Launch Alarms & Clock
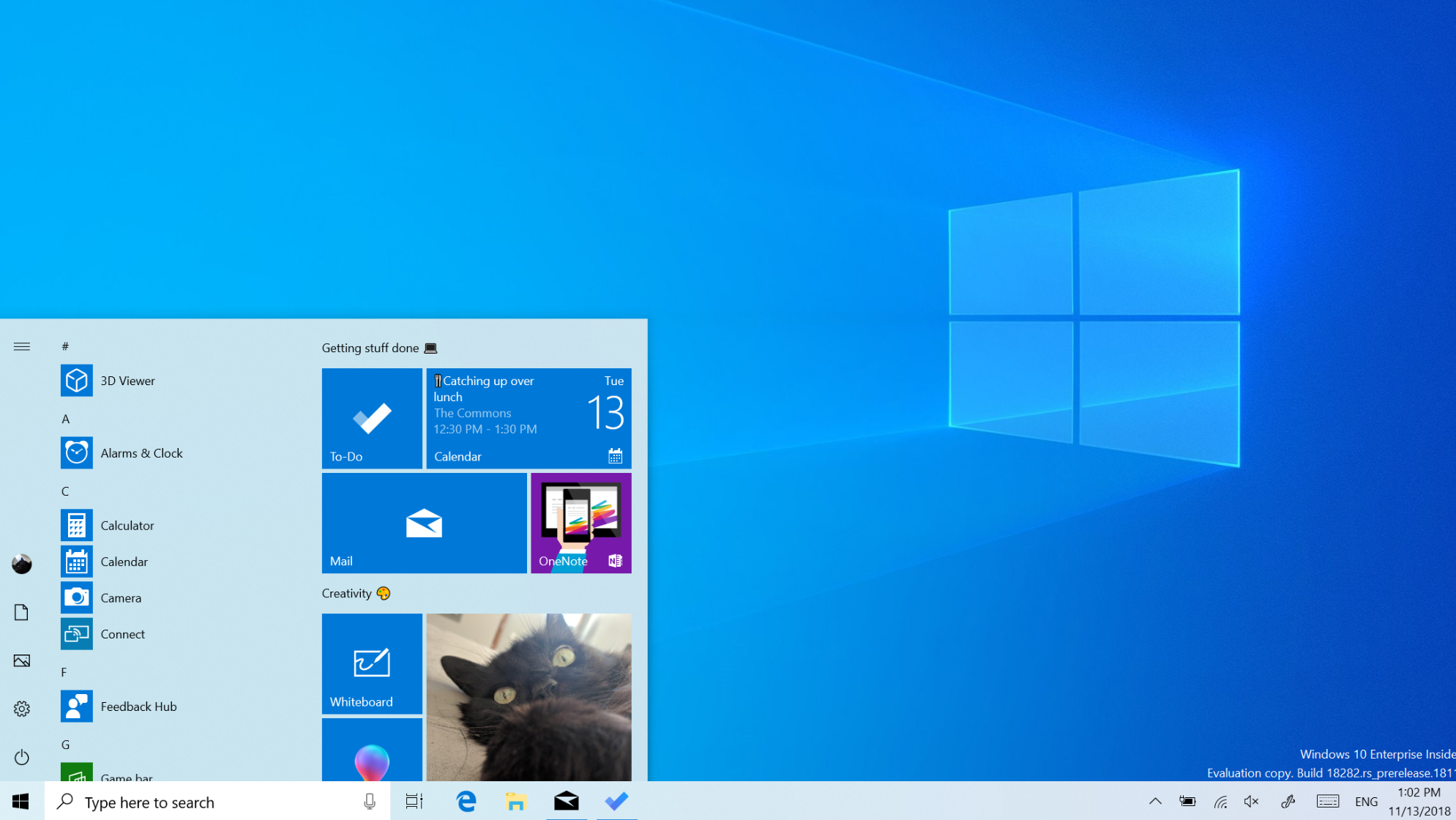The width and height of the screenshot is (1456, 820). 141,452
